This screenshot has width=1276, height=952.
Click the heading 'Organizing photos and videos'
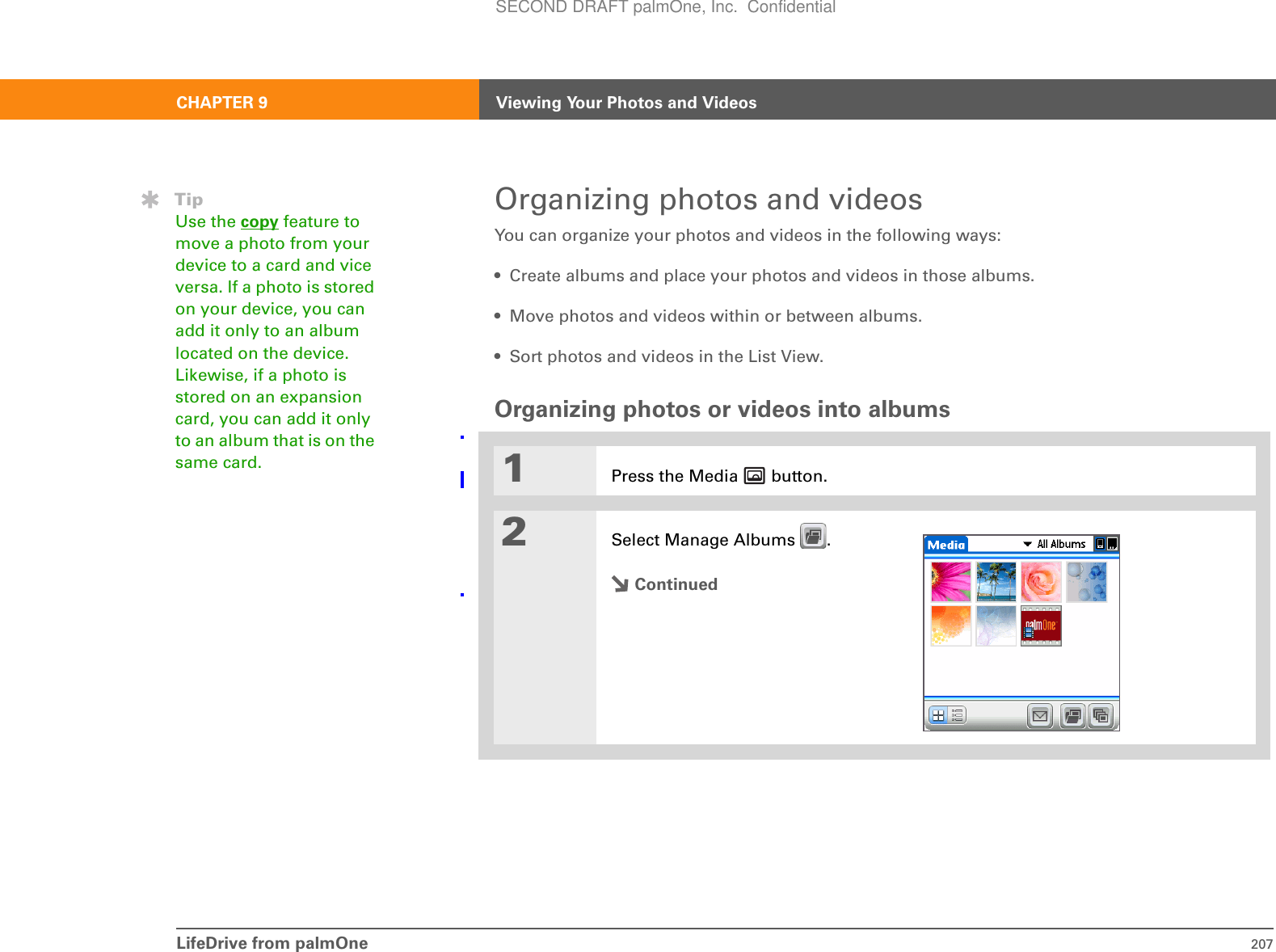coord(709,200)
